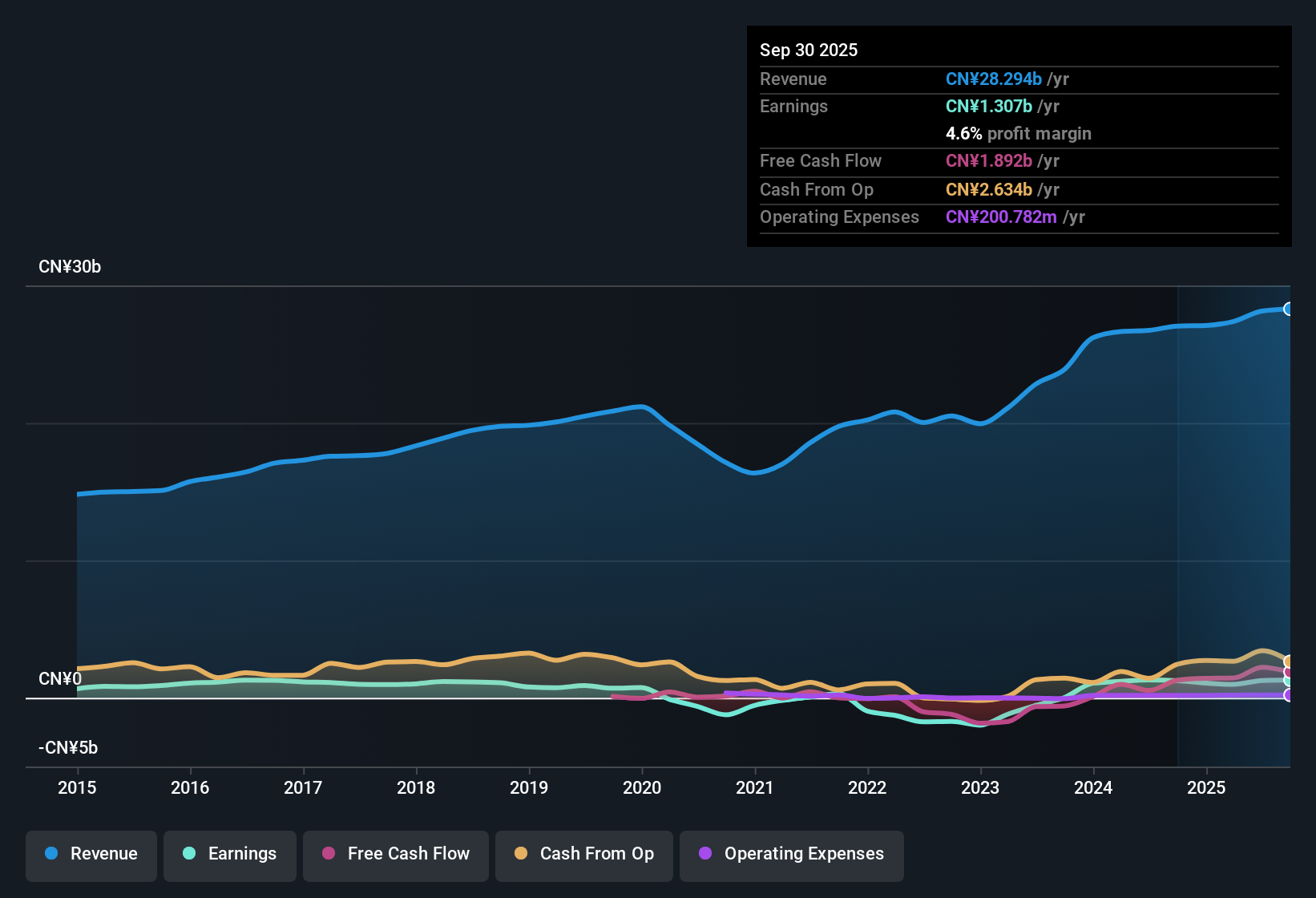Click the 4.6% profit margin text

1019,134
